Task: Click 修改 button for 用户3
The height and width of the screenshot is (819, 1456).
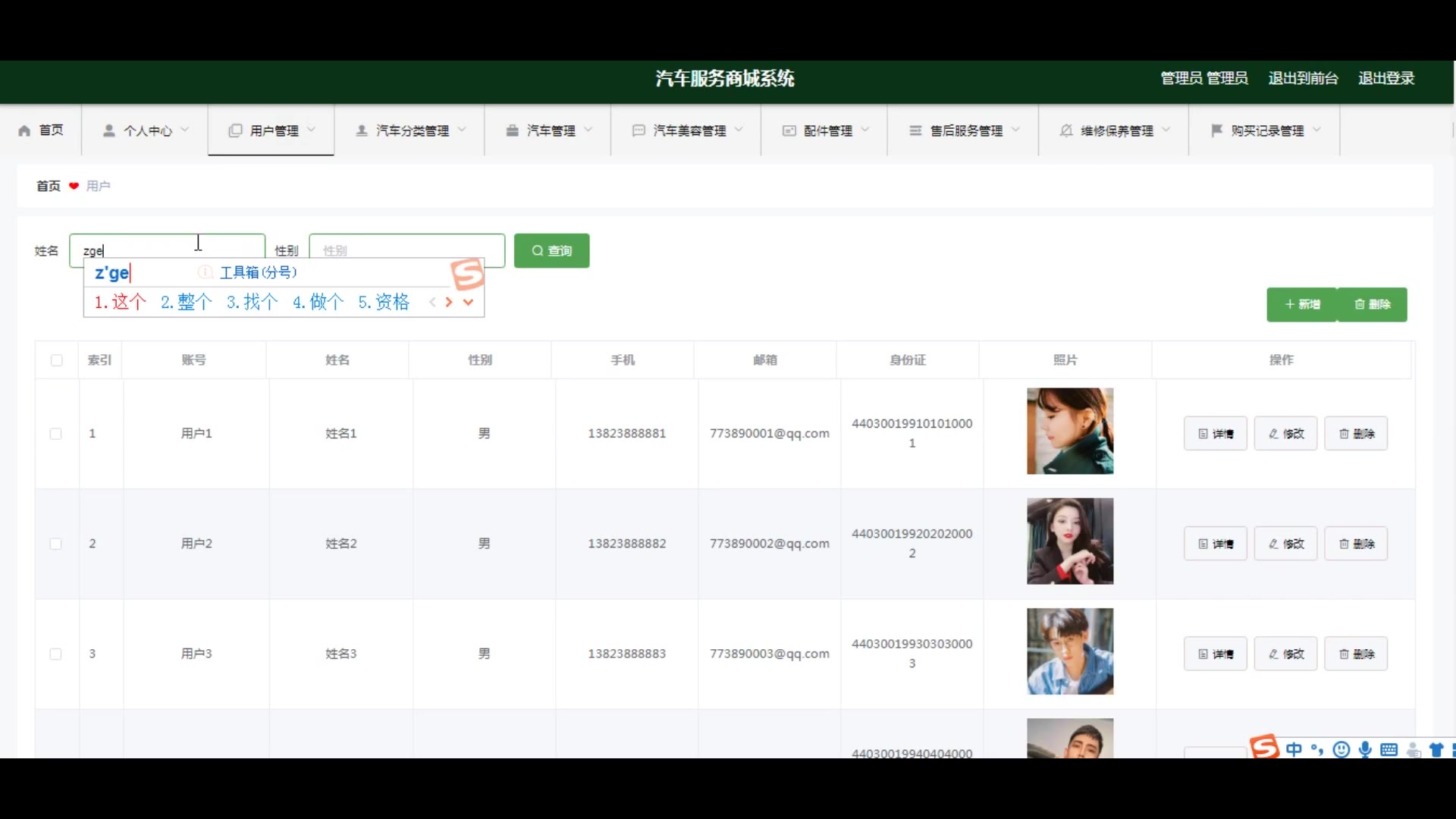Action: pyautogui.click(x=1286, y=654)
